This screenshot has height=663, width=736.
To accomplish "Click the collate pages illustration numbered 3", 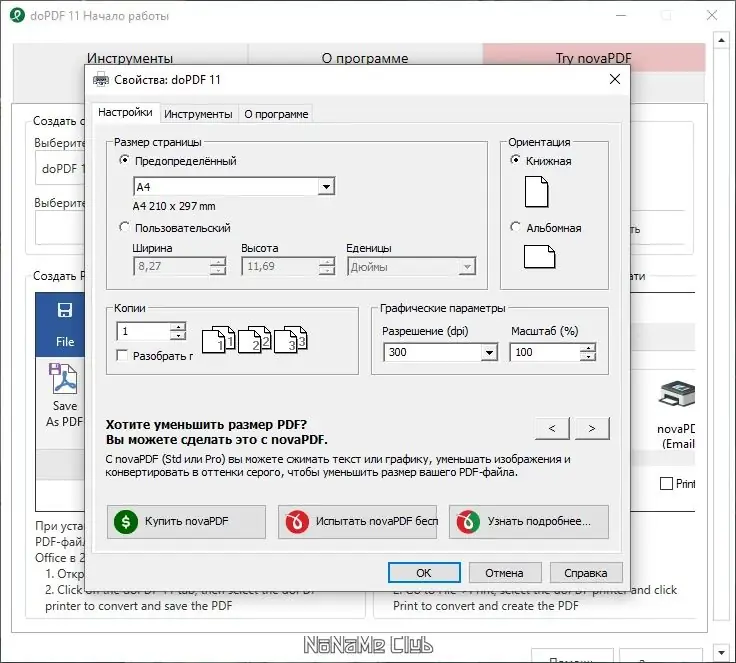I will click(291, 339).
